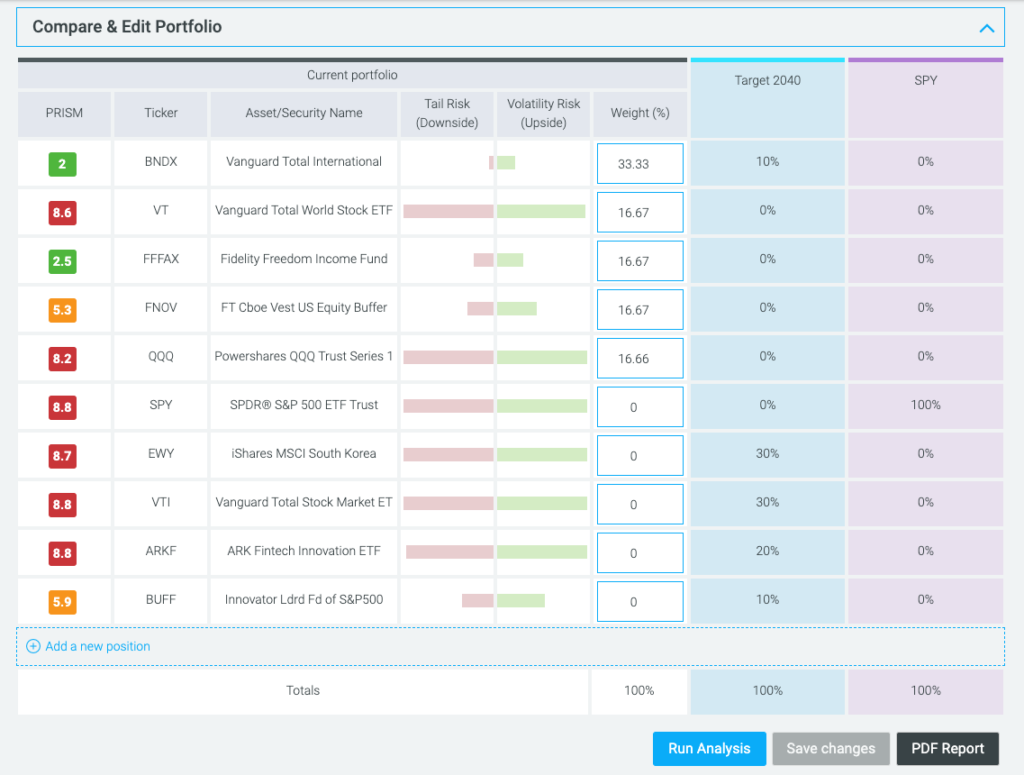This screenshot has width=1024, height=775.
Task: Click the green PRISM badge 2.5
Action: 63,261
